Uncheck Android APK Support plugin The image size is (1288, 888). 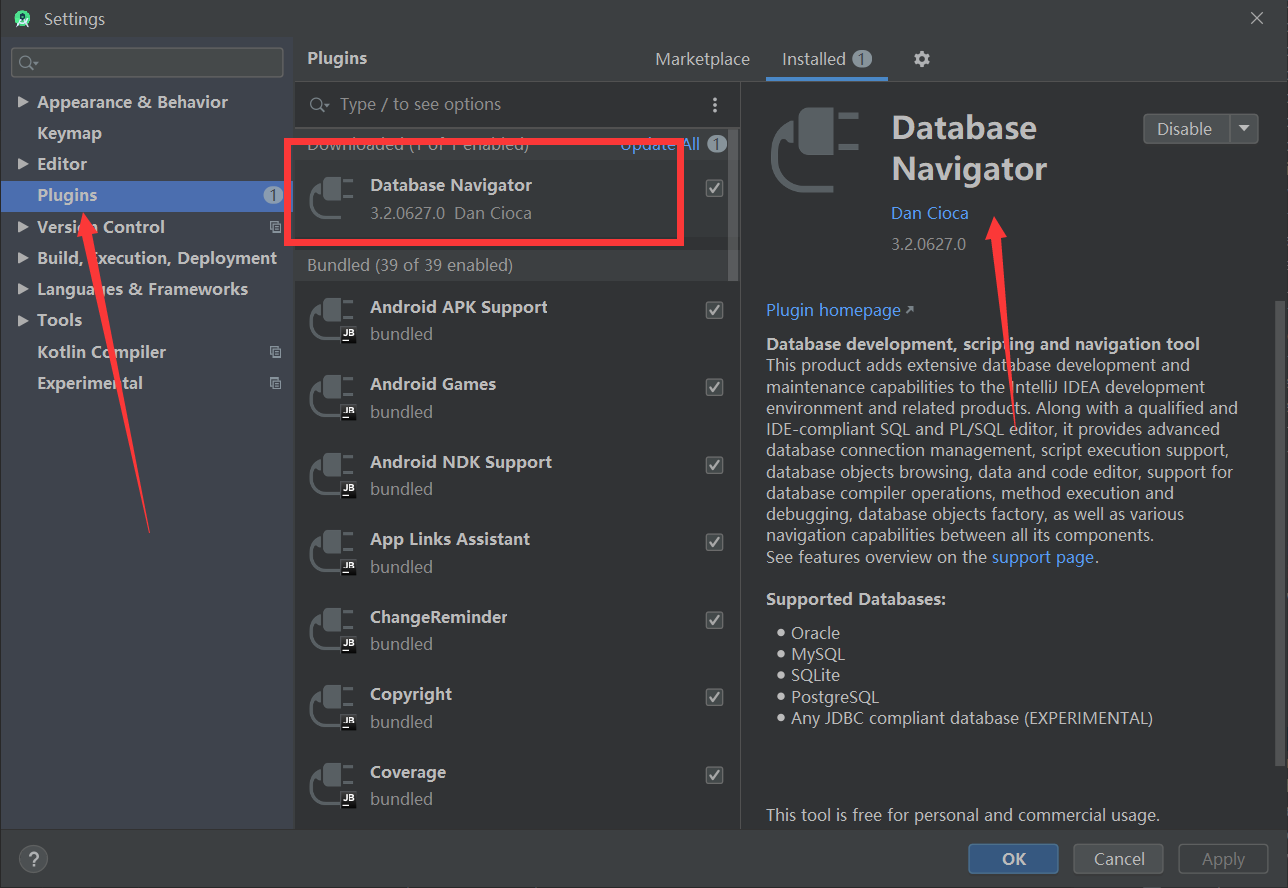(x=714, y=310)
